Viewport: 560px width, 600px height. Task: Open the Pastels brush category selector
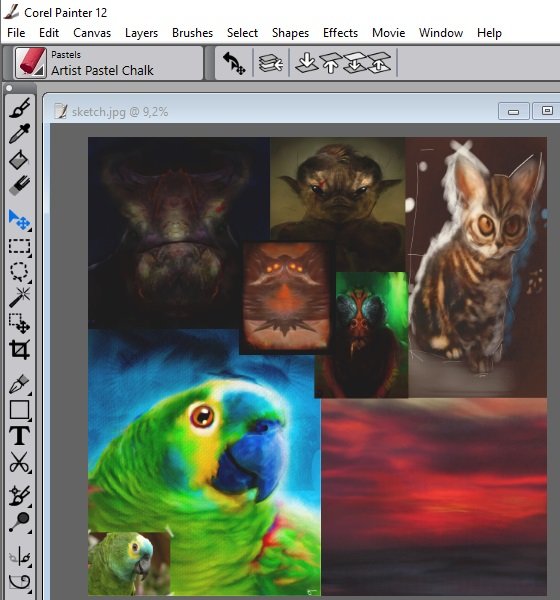(x=30, y=63)
